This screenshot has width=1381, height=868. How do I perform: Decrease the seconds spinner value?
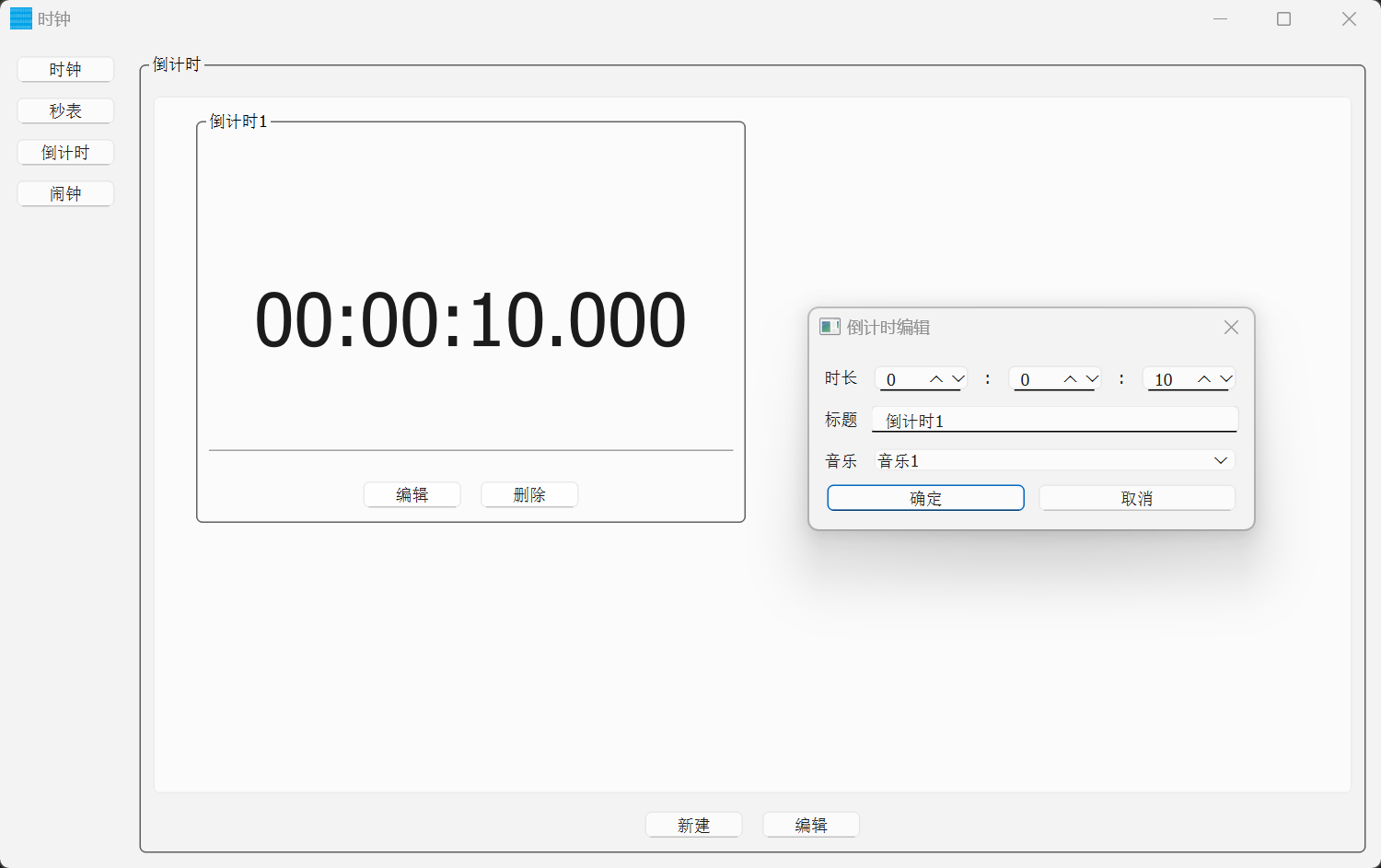click(1225, 379)
